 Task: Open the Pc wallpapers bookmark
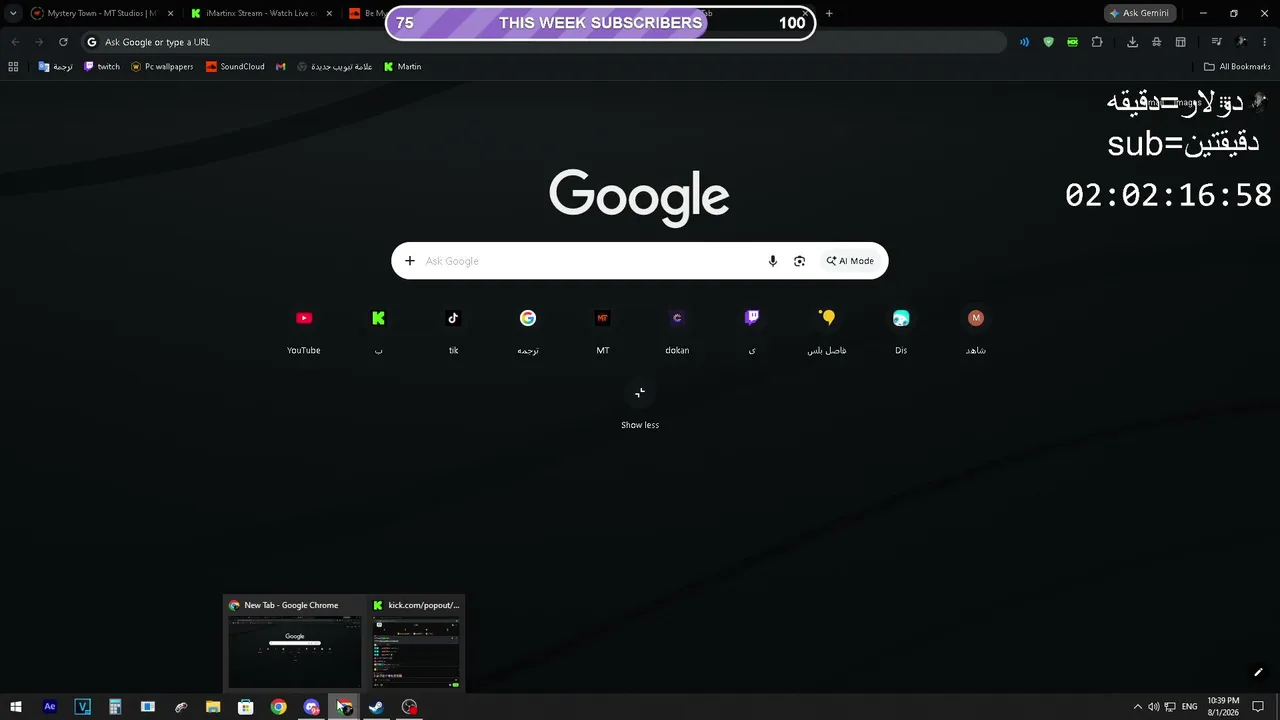point(162,67)
